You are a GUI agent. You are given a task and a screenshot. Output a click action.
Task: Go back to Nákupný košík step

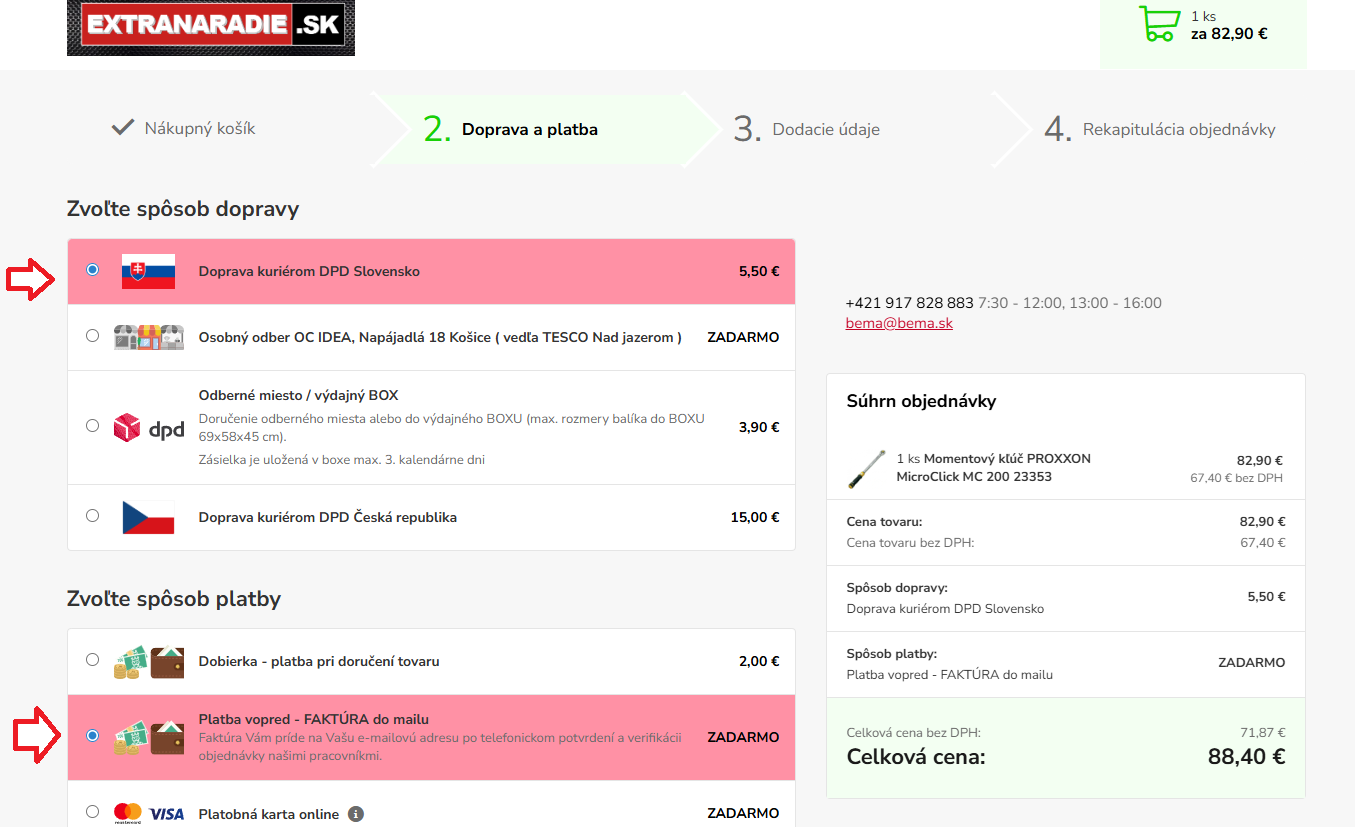[199, 129]
